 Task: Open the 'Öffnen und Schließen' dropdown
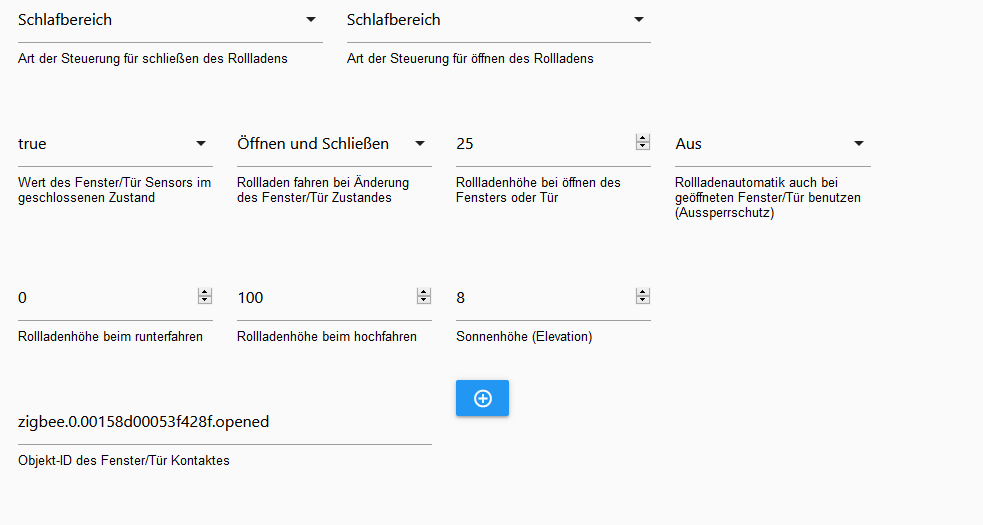point(334,144)
